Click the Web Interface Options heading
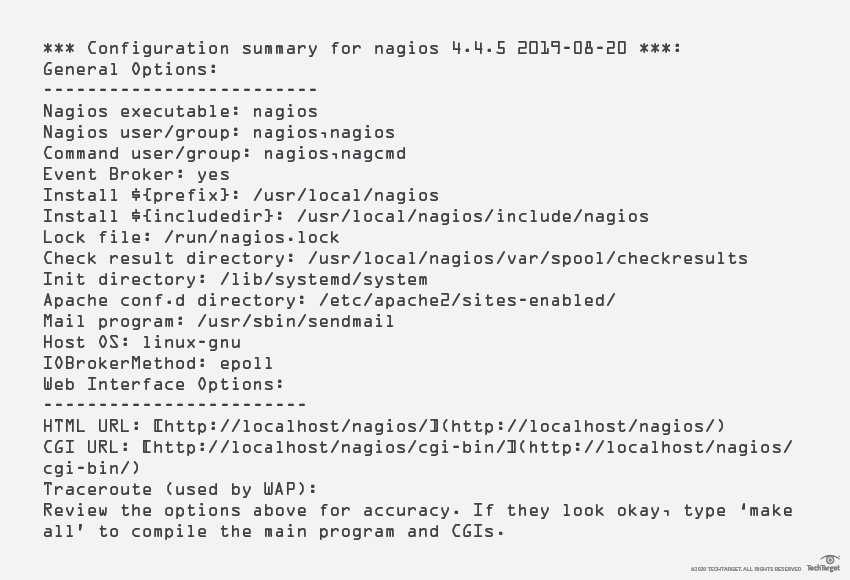The width and height of the screenshot is (850, 580). point(163,384)
